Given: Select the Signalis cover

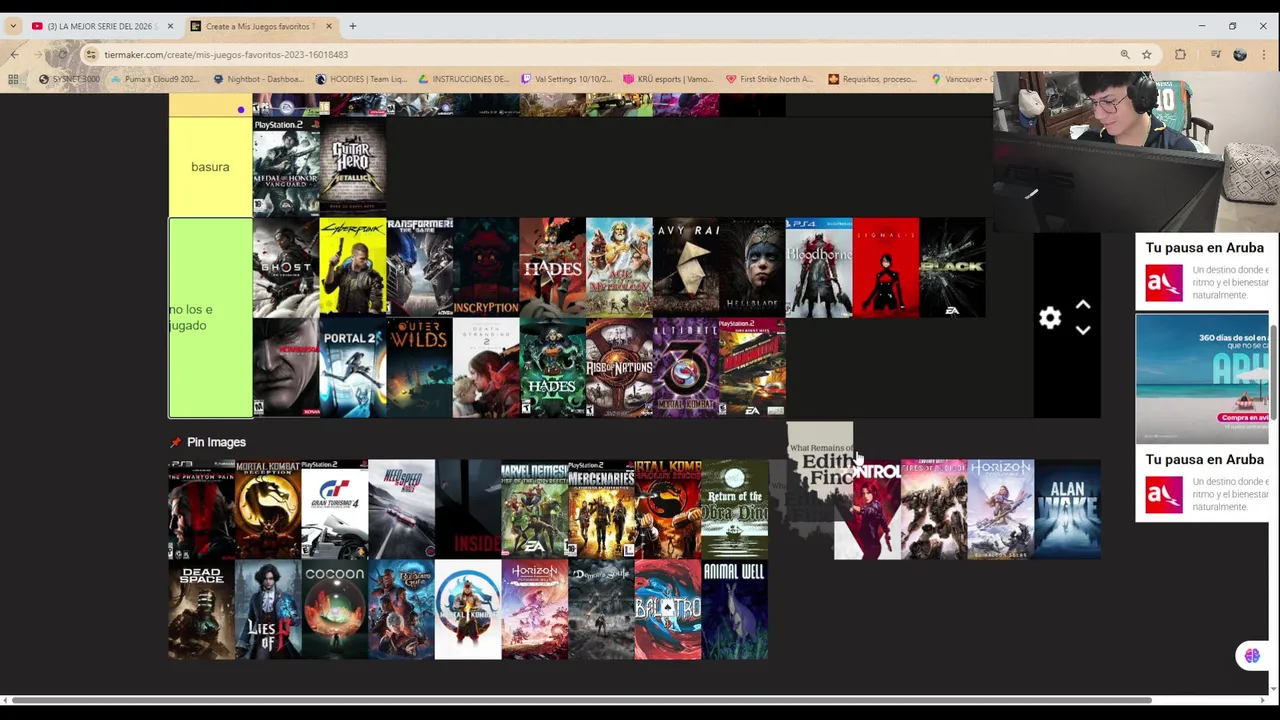Looking at the screenshot, I should click(x=885, y=267).
